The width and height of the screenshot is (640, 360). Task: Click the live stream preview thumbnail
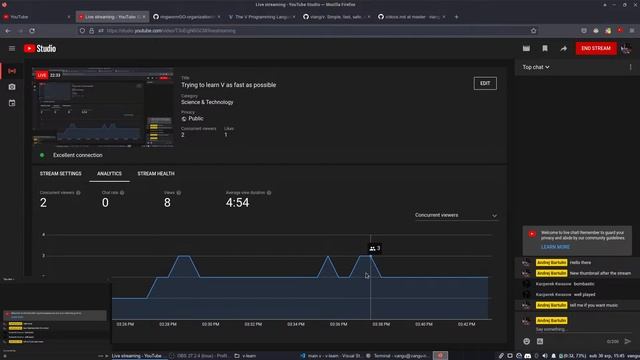103,108
